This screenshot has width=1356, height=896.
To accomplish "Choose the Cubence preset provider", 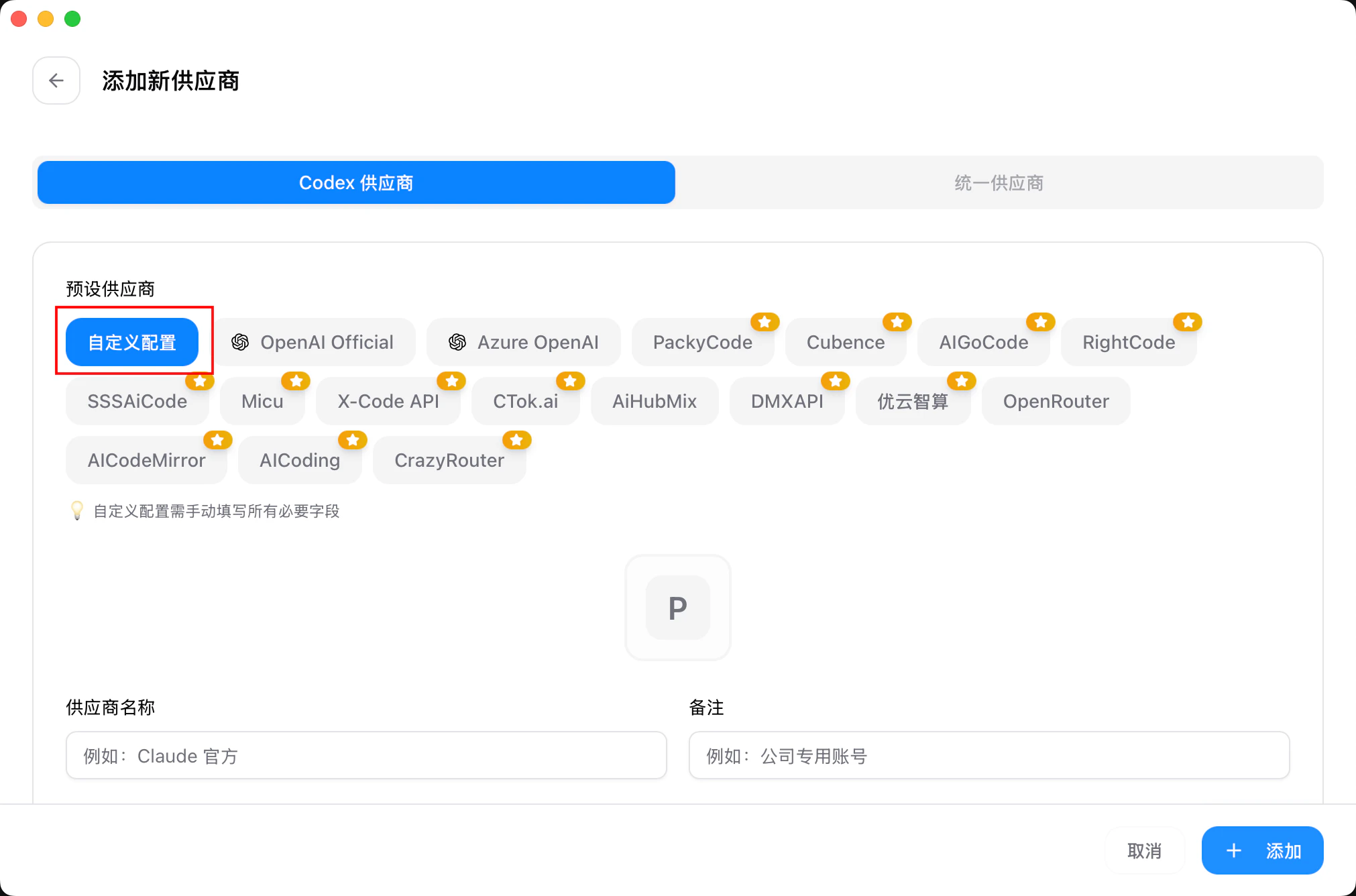I will tap(845, 342).
